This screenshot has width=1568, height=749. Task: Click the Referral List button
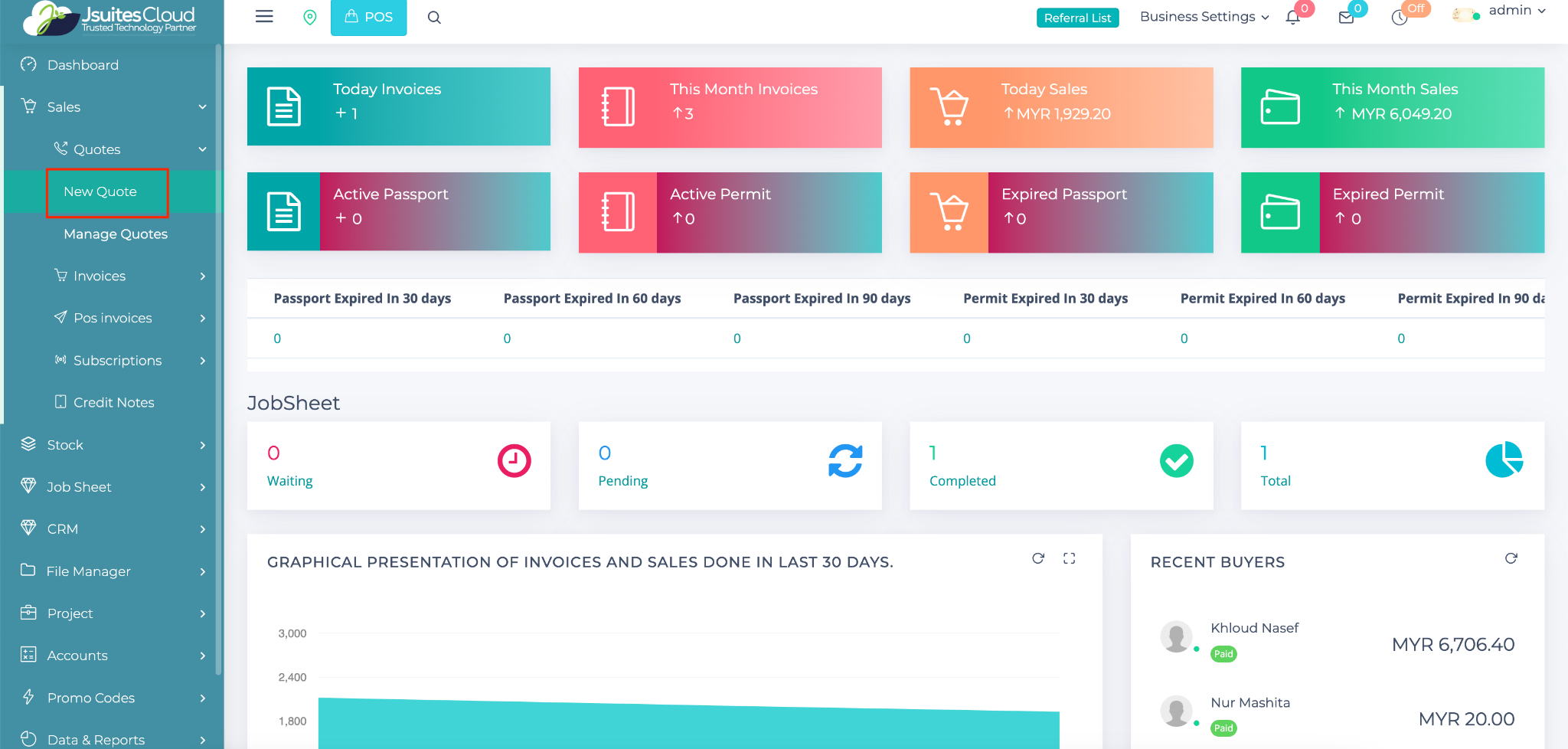click(1077, 18)
